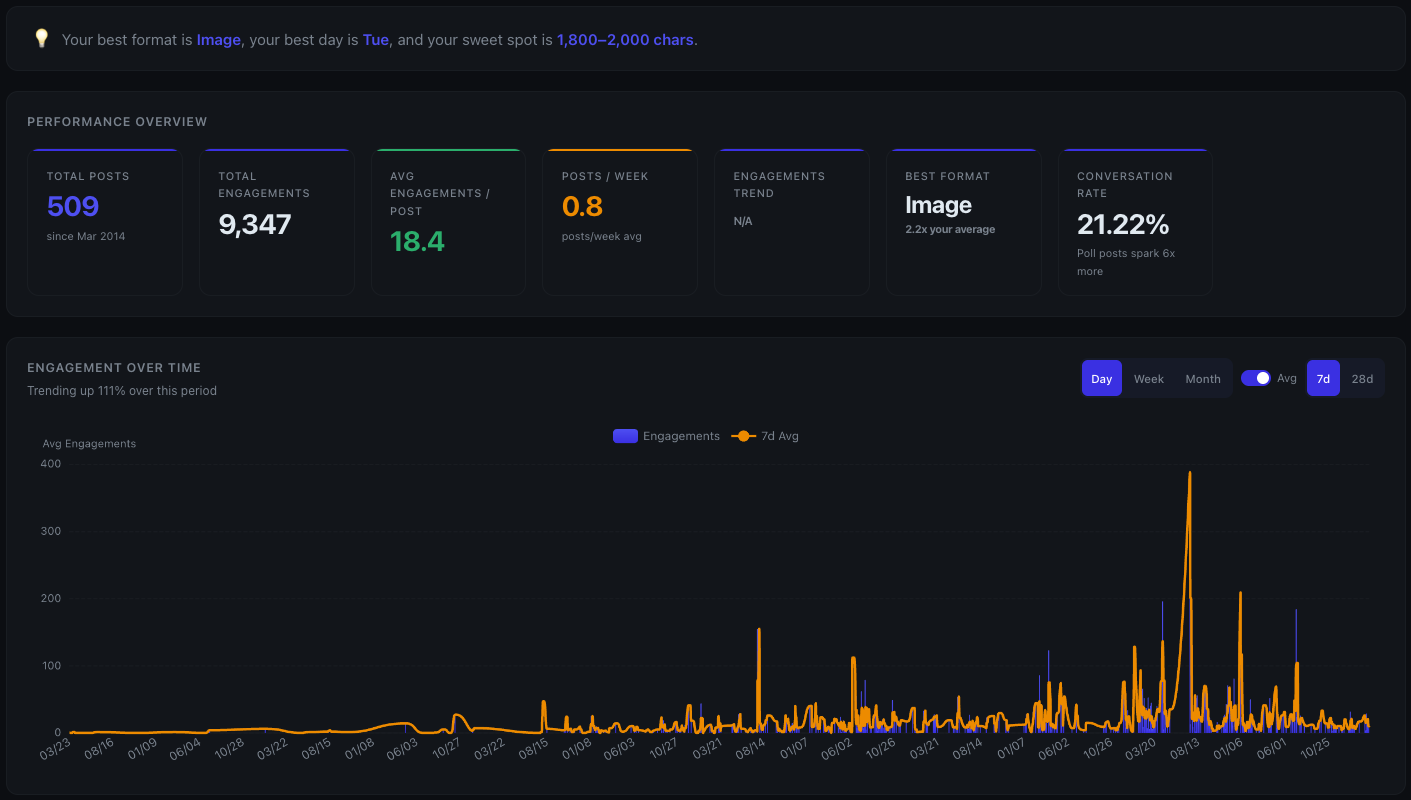Toggle the Engagements series via its legend label
Screen dimensions: 1411x800
pyautogui.click(x=682, y=436)
